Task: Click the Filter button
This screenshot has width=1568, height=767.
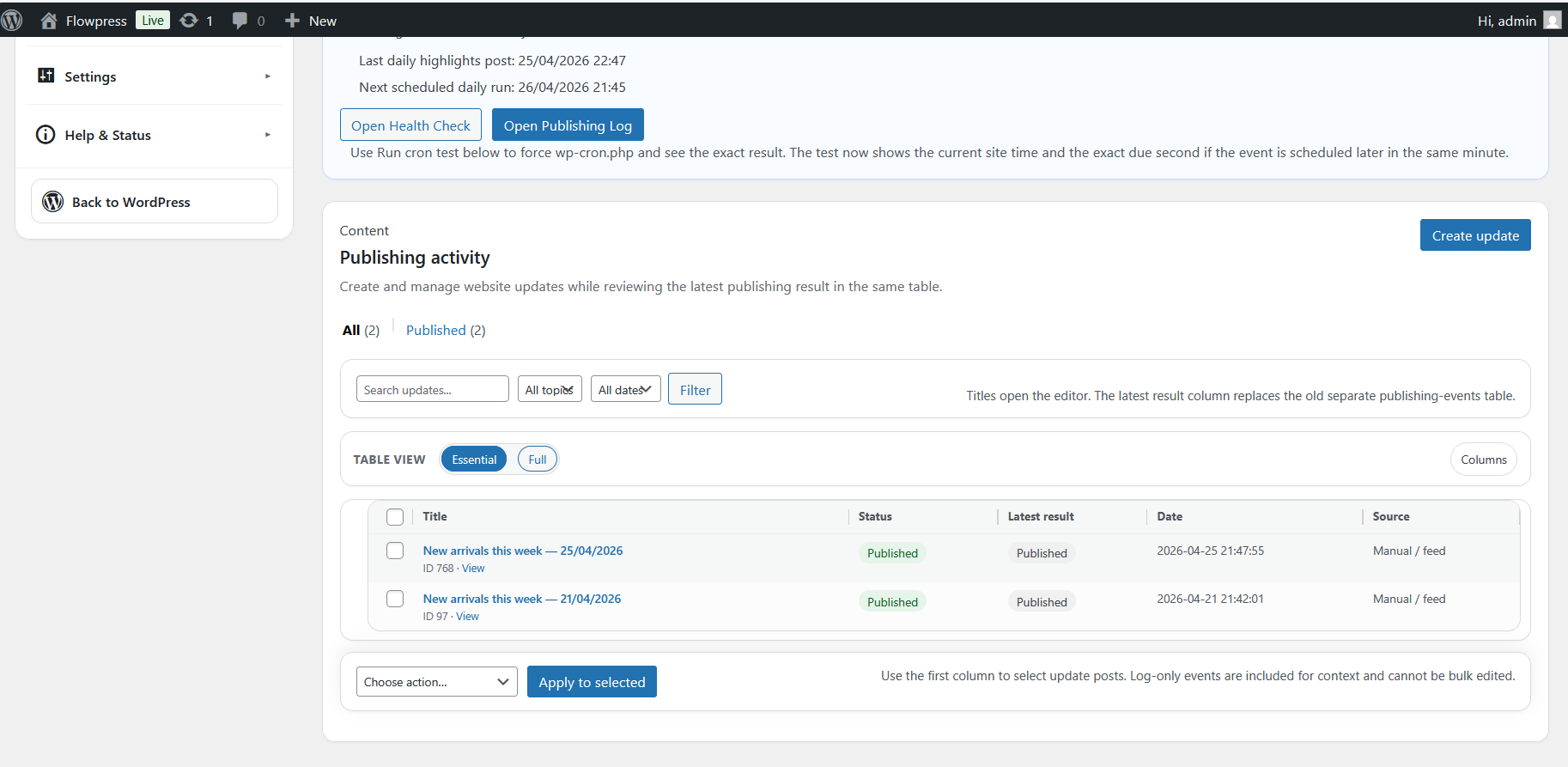Action: (695, 389)
